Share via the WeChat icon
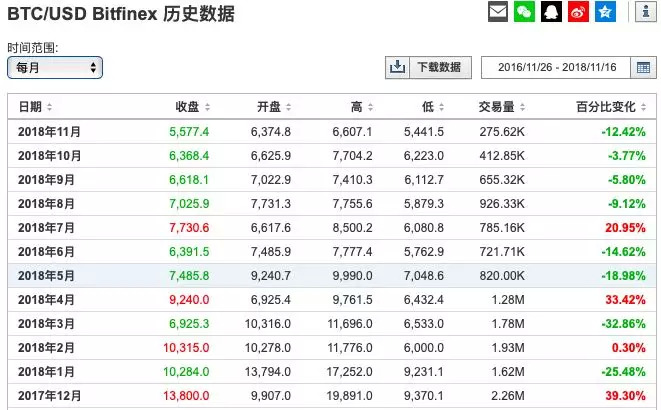The height and width of the screenshot is (410, 661). (x=525, y=12)
